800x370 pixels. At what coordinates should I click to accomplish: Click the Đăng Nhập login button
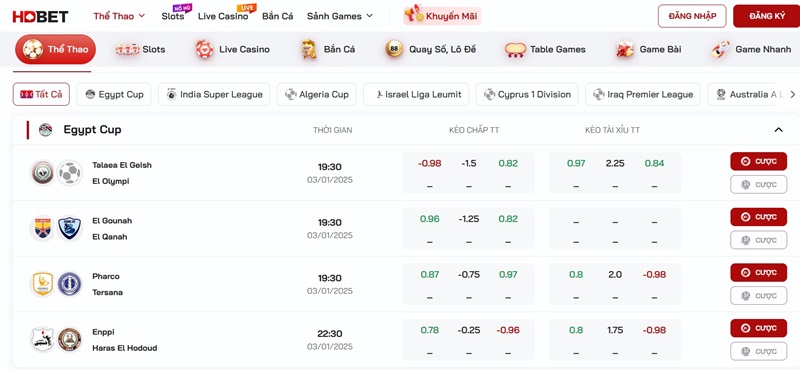tap(692, 16)
